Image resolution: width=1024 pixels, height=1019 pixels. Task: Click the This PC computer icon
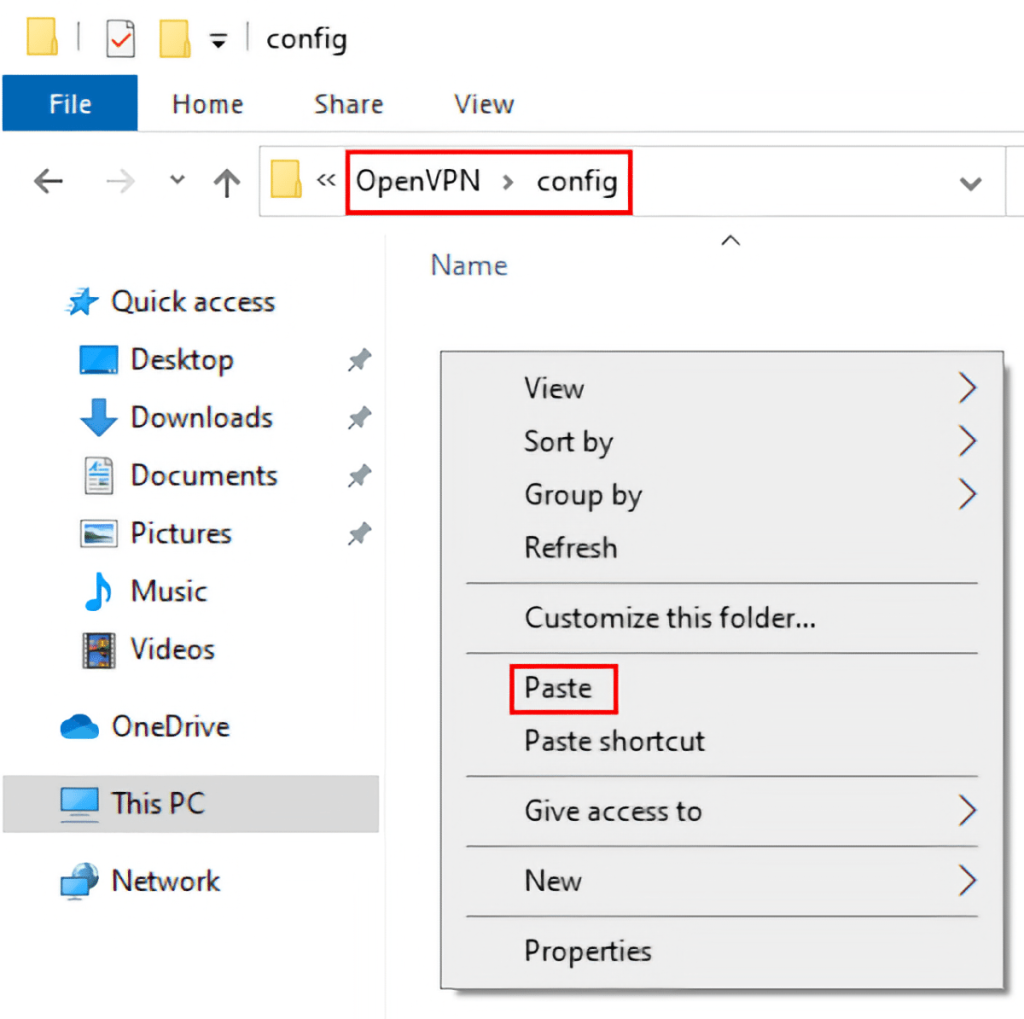point(80,804)
